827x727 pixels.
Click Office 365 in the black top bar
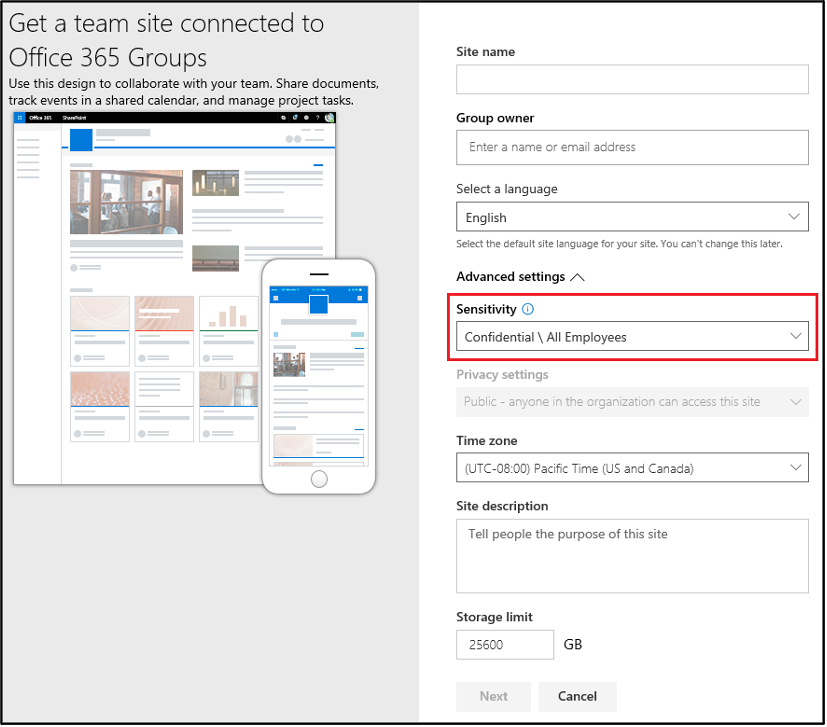pos(40,117)
